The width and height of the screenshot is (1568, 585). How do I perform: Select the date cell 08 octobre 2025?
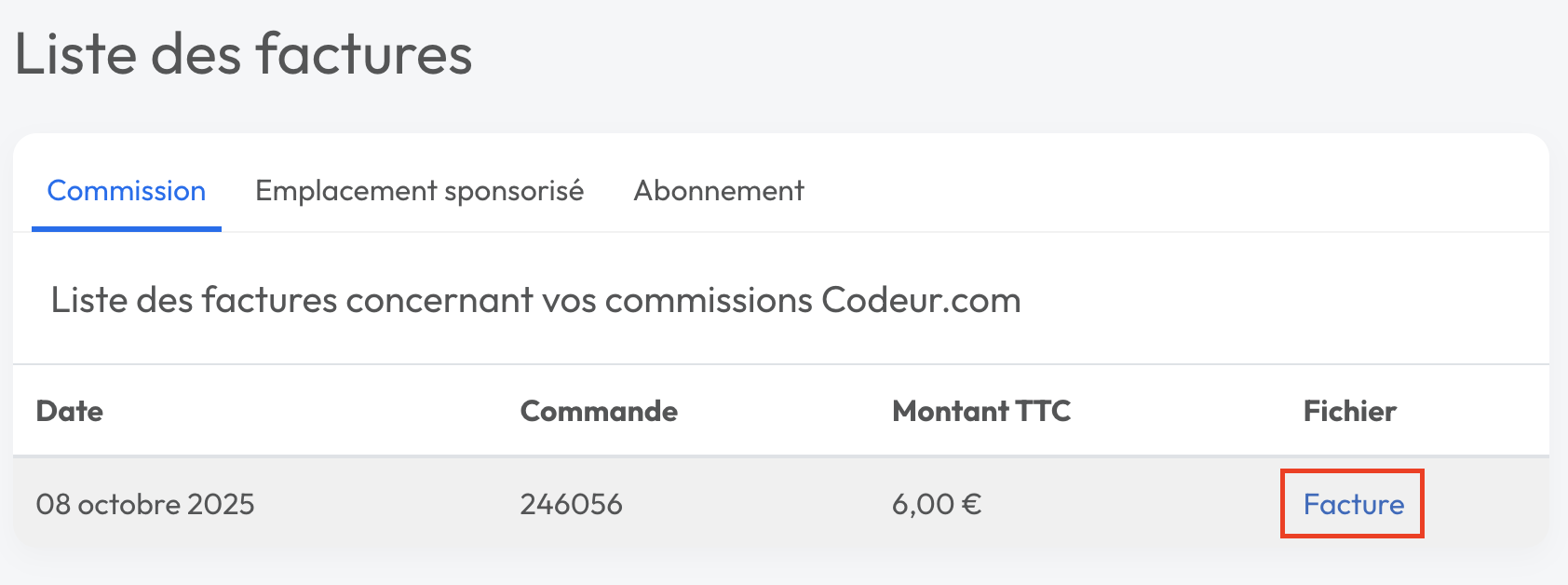pyautogui.click(x=145, y=504)
